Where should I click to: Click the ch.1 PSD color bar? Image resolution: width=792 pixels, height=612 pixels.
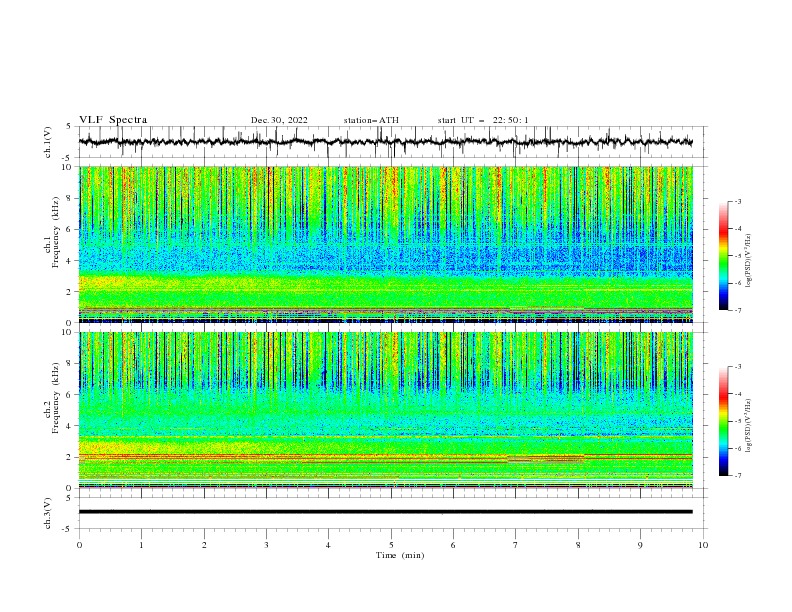(723, 256)
